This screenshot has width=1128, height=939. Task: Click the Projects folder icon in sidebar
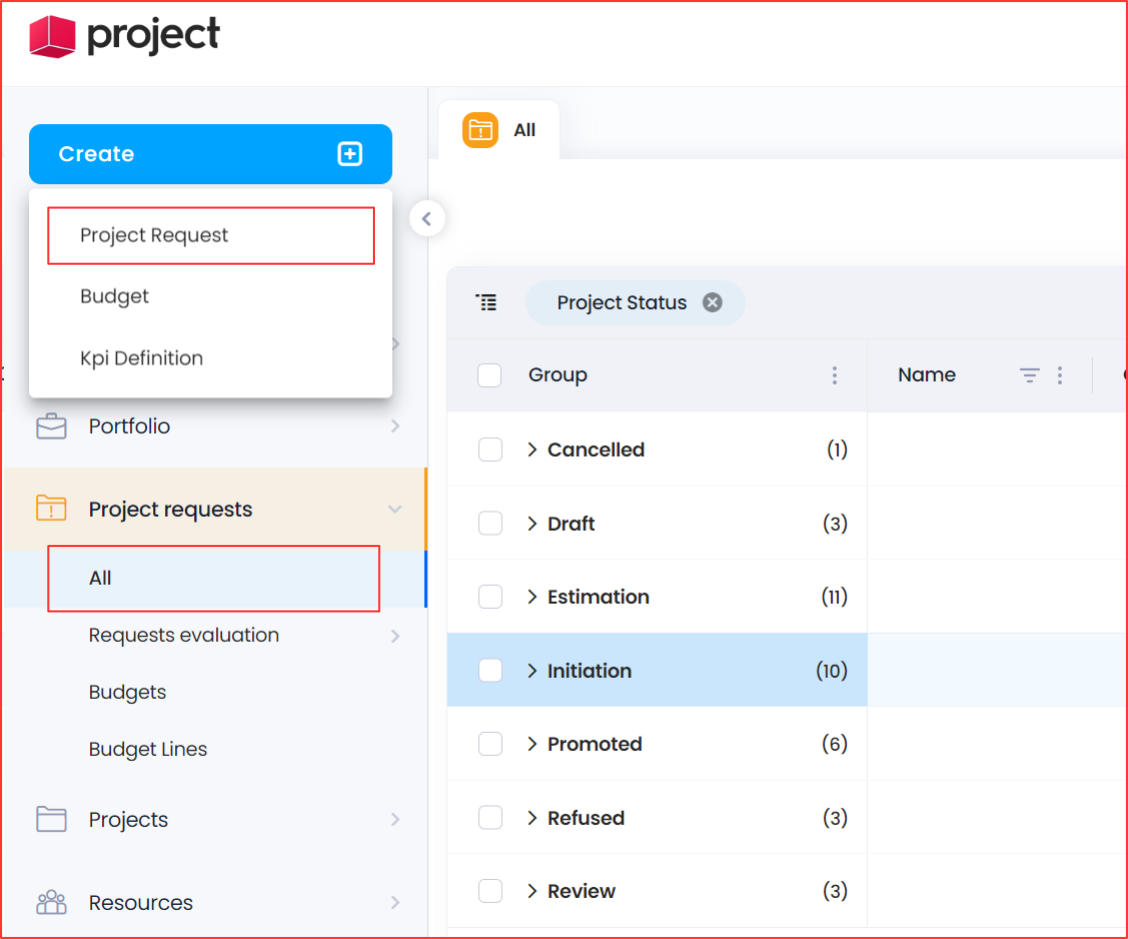(x=51, y=820)
